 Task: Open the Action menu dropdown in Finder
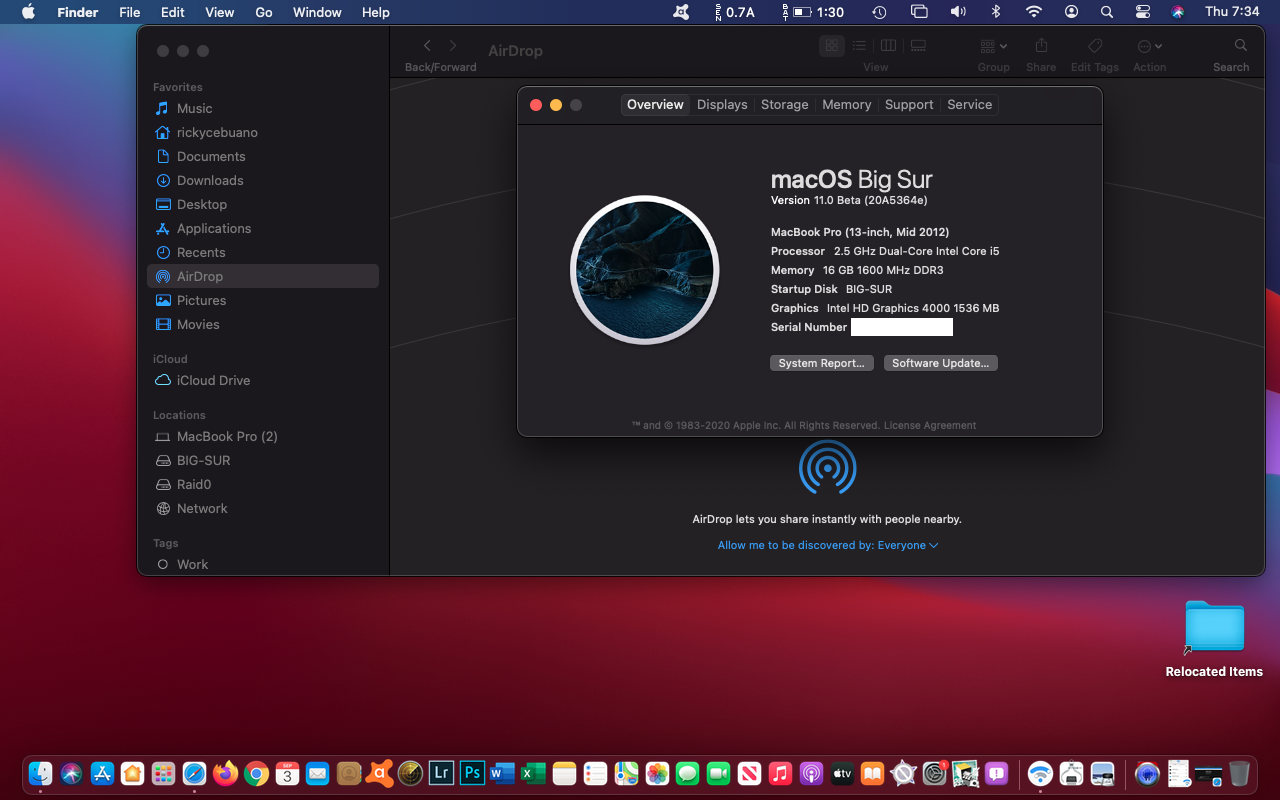tap(1150, 46)
